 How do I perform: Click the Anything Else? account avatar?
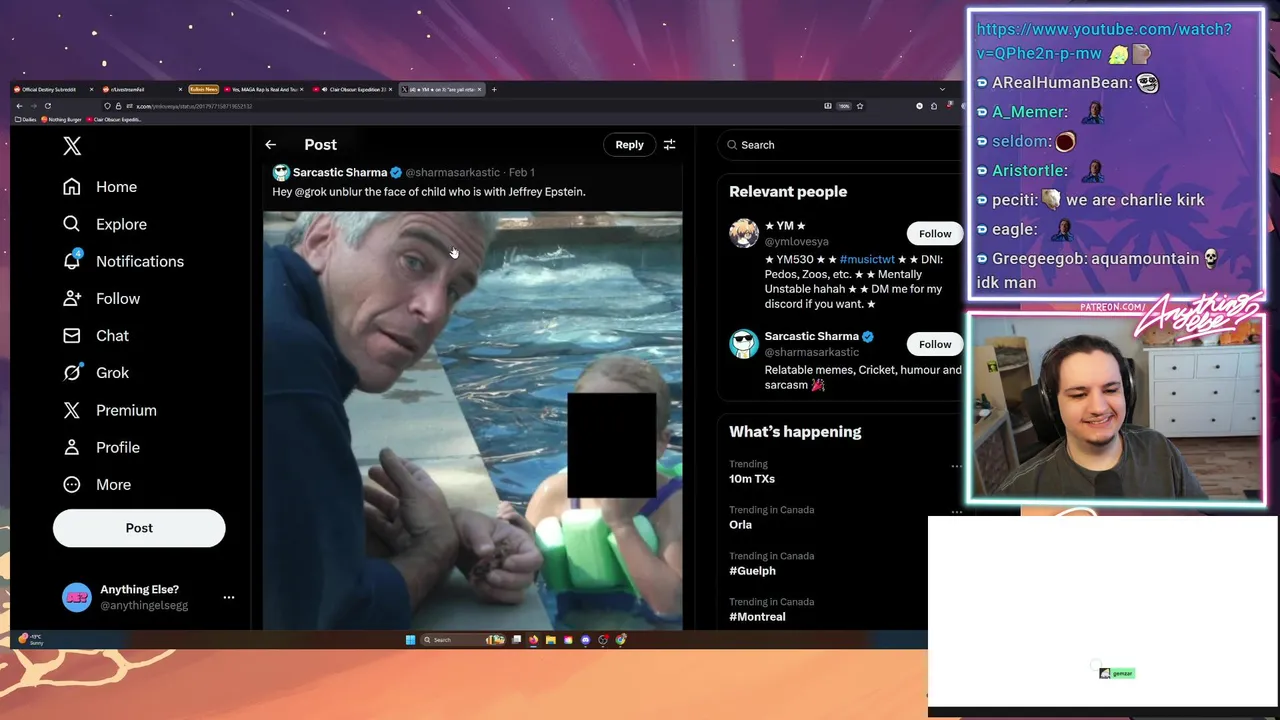pos(77,597)
